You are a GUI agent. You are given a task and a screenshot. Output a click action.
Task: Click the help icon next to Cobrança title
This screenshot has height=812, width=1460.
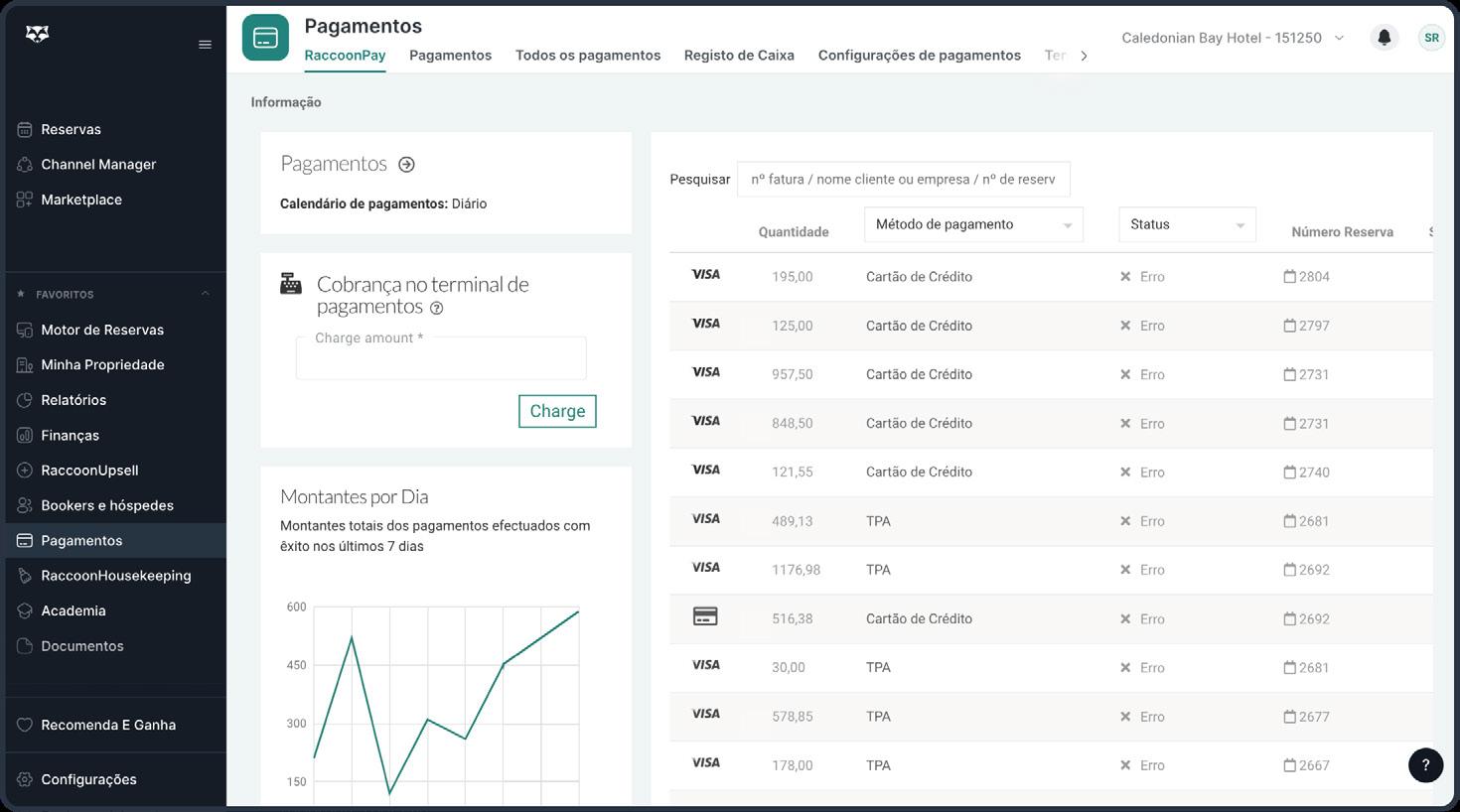point(436,309)
